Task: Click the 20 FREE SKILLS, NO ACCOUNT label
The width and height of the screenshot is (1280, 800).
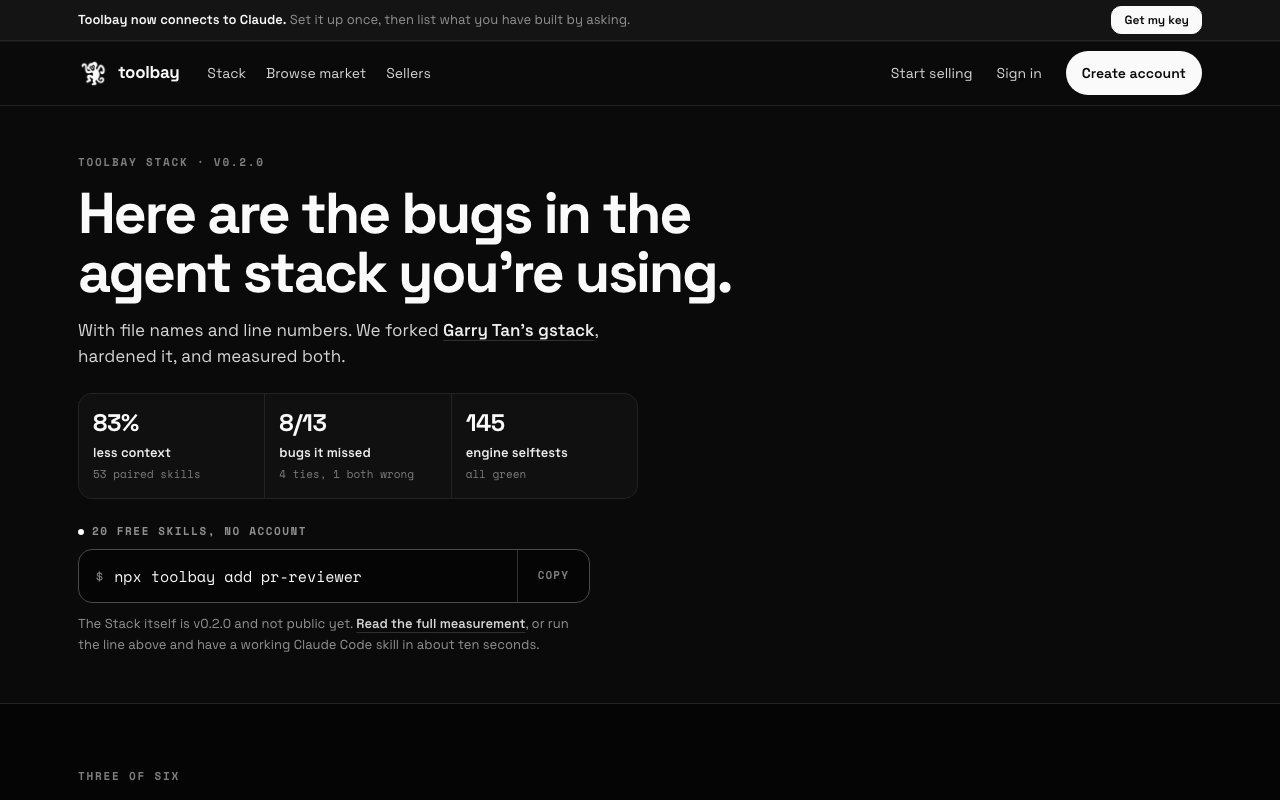Action: pos(199,531)
